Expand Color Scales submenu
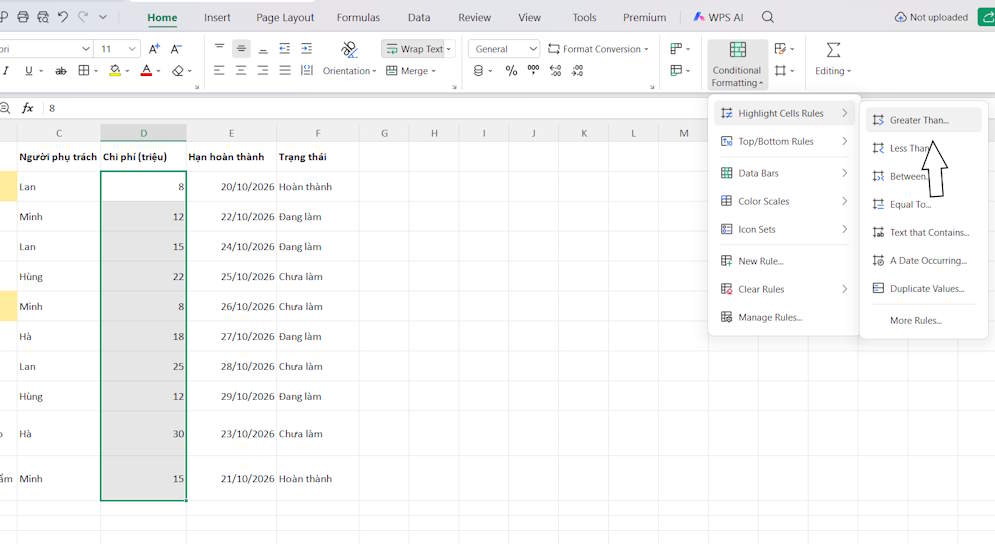Screen dimensions: 995x544 [784, 201]
